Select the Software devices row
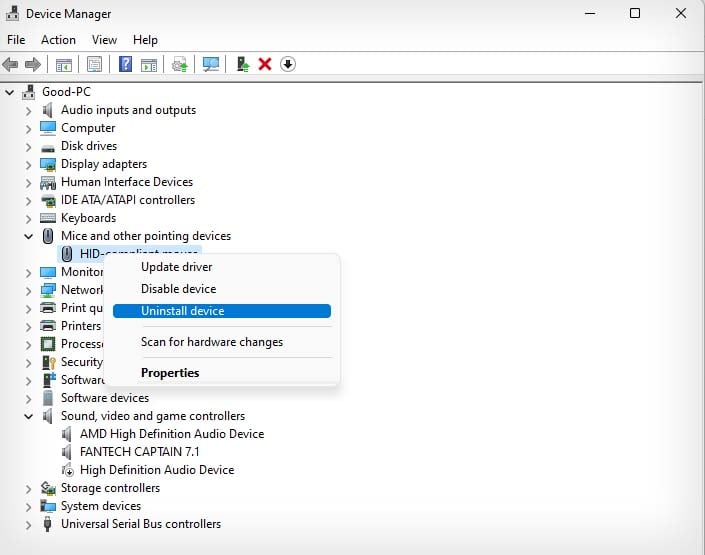The width and height of the screenshot is (705, 555). tap(105, 398)
